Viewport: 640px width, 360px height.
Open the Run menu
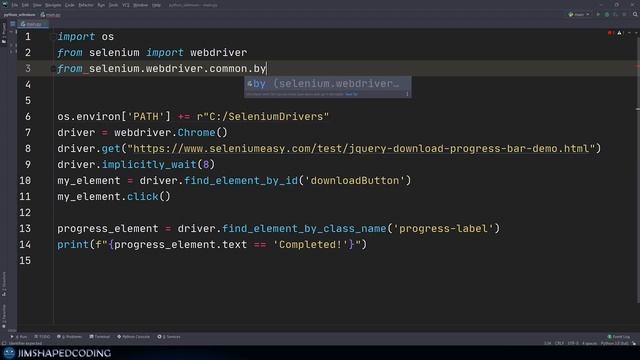point(101,5)
